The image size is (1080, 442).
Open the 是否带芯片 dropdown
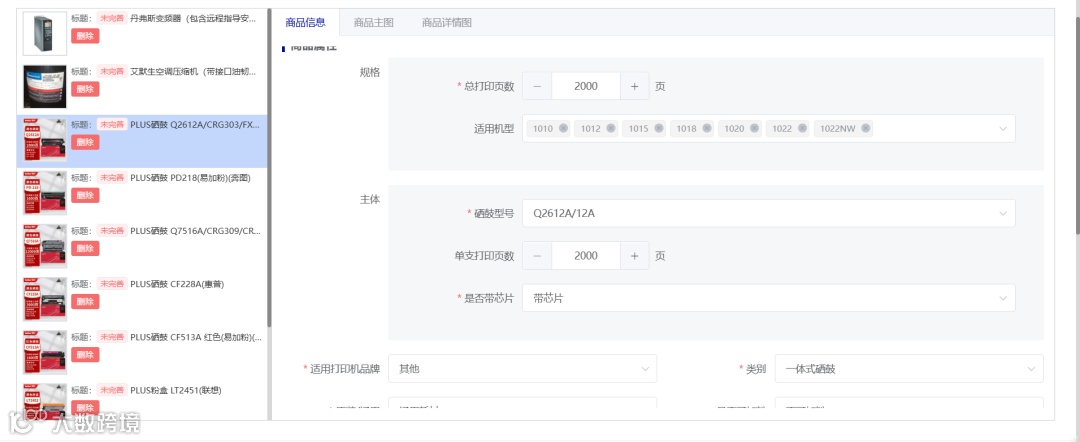769,298
